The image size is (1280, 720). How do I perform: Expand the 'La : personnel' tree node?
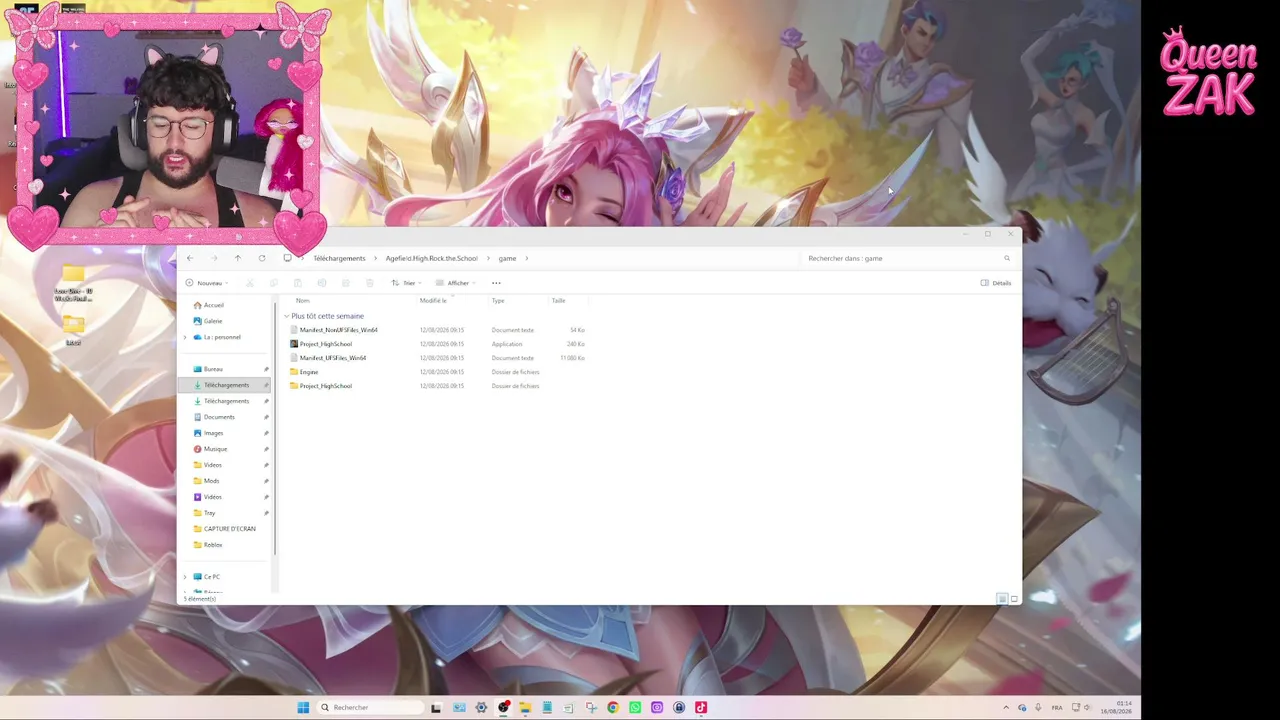[185, 337]
